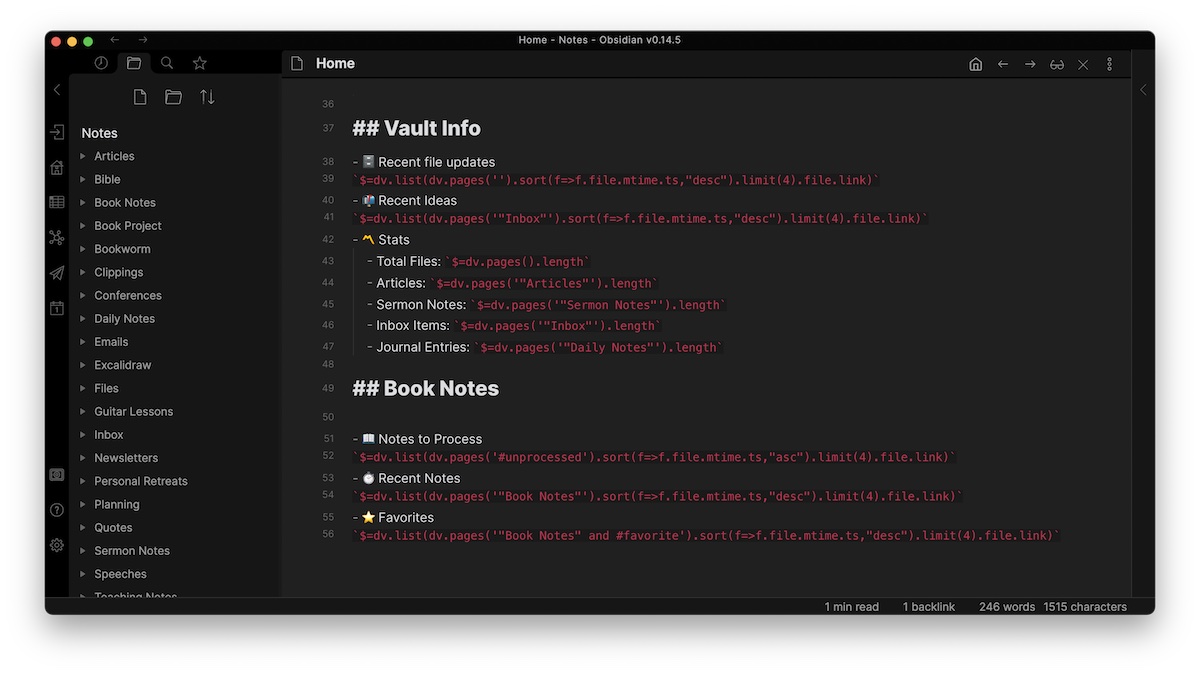Create a new folder
Viewport: 1200px width, 674px height.
173,97
